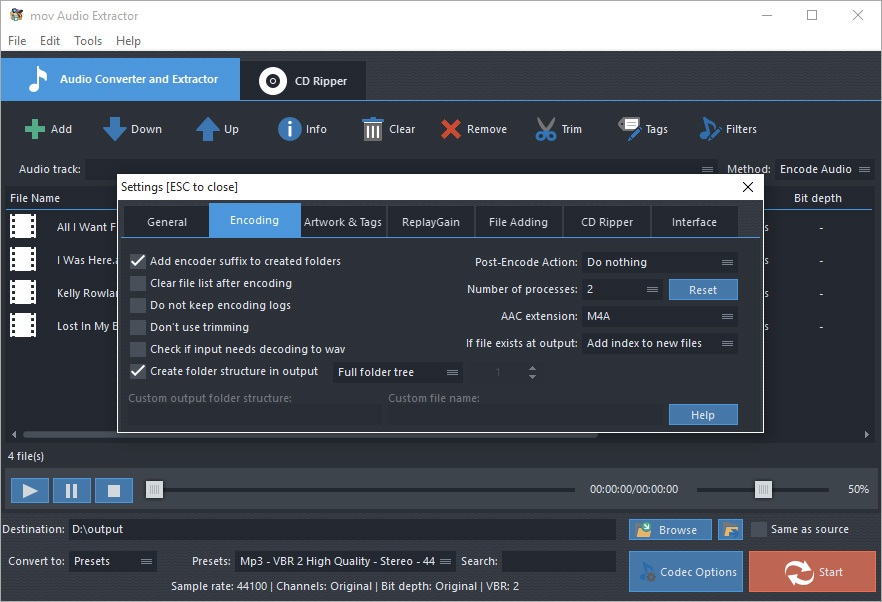Pause audio playback
882x602 pixels.
coord(71,491)
